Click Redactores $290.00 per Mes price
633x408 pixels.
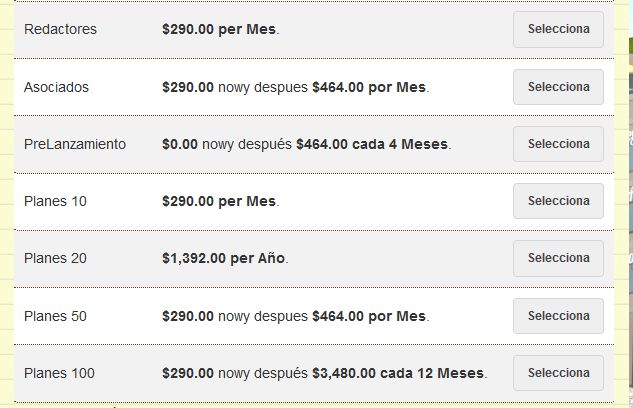pos(219,29)
